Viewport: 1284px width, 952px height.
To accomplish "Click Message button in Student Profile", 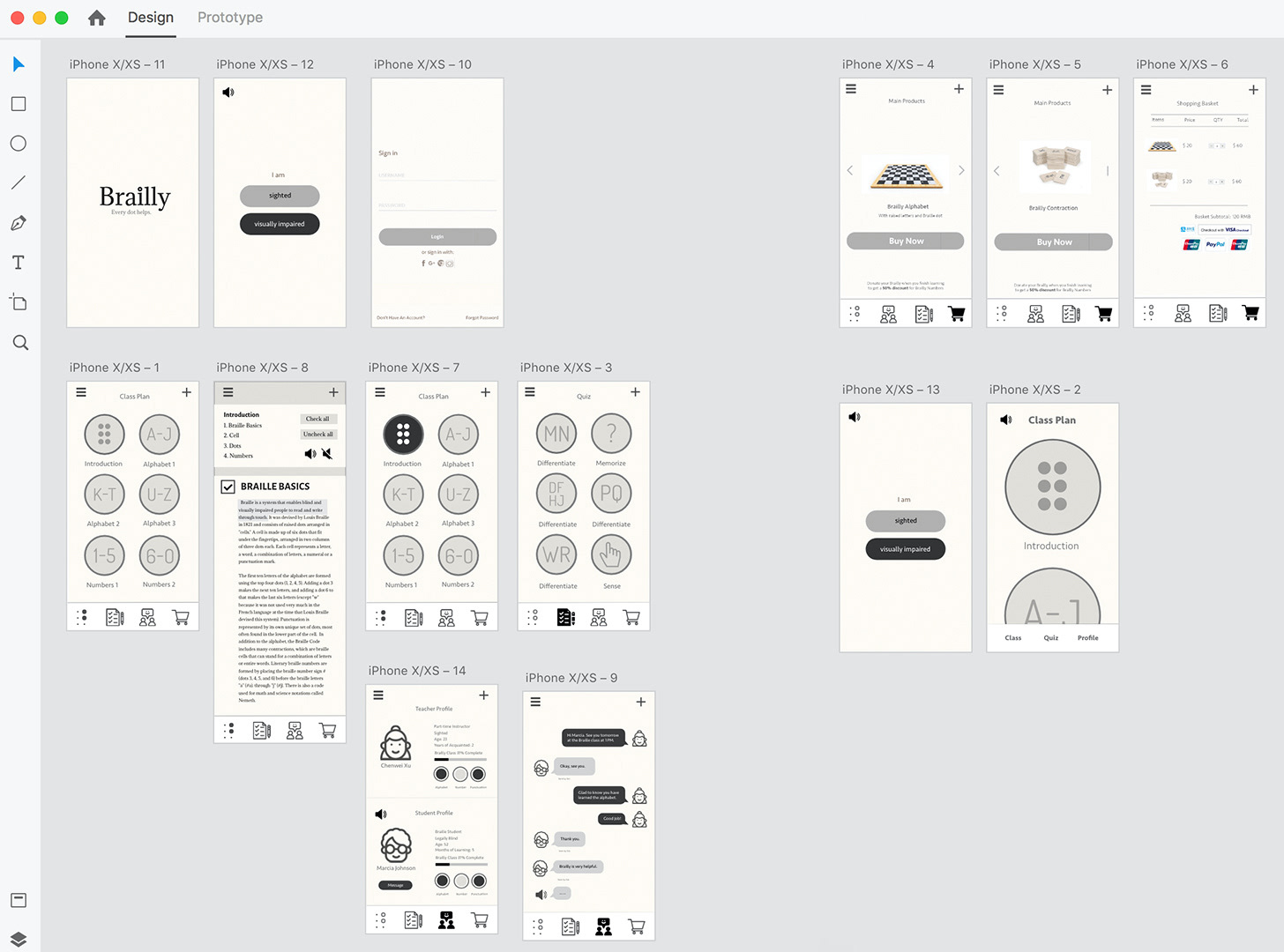I will click(x=395, y=885).
